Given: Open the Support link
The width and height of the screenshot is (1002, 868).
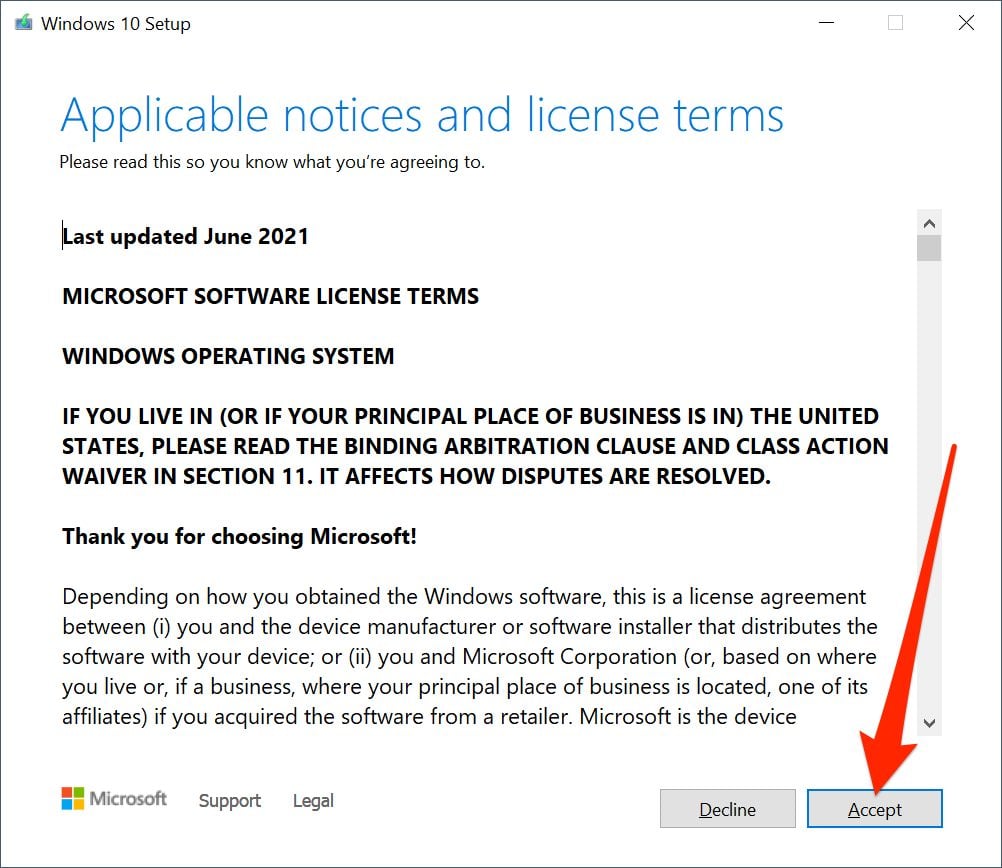Looking at the screenshot, I should pos(230,801).
